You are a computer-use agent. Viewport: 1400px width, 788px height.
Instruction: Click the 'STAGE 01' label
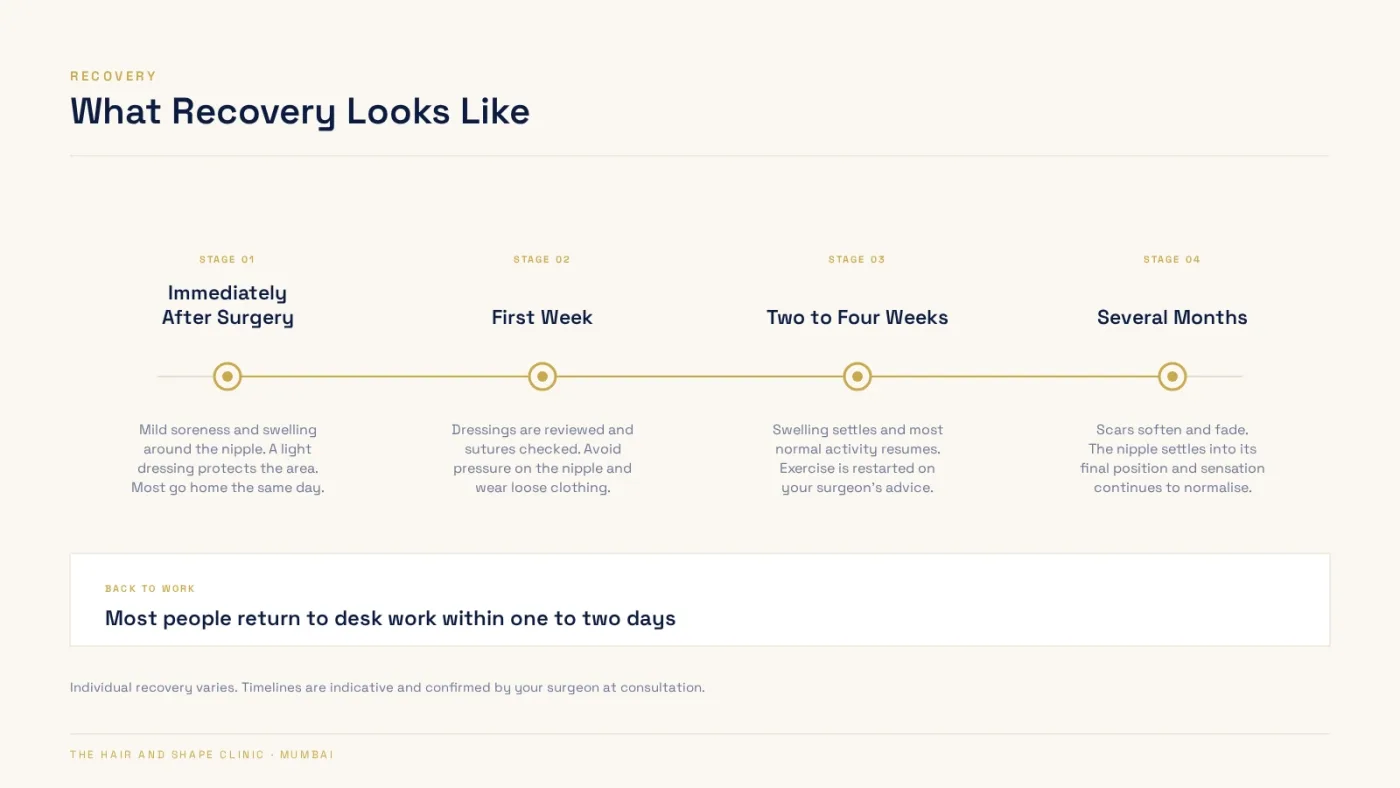(227, 259)
